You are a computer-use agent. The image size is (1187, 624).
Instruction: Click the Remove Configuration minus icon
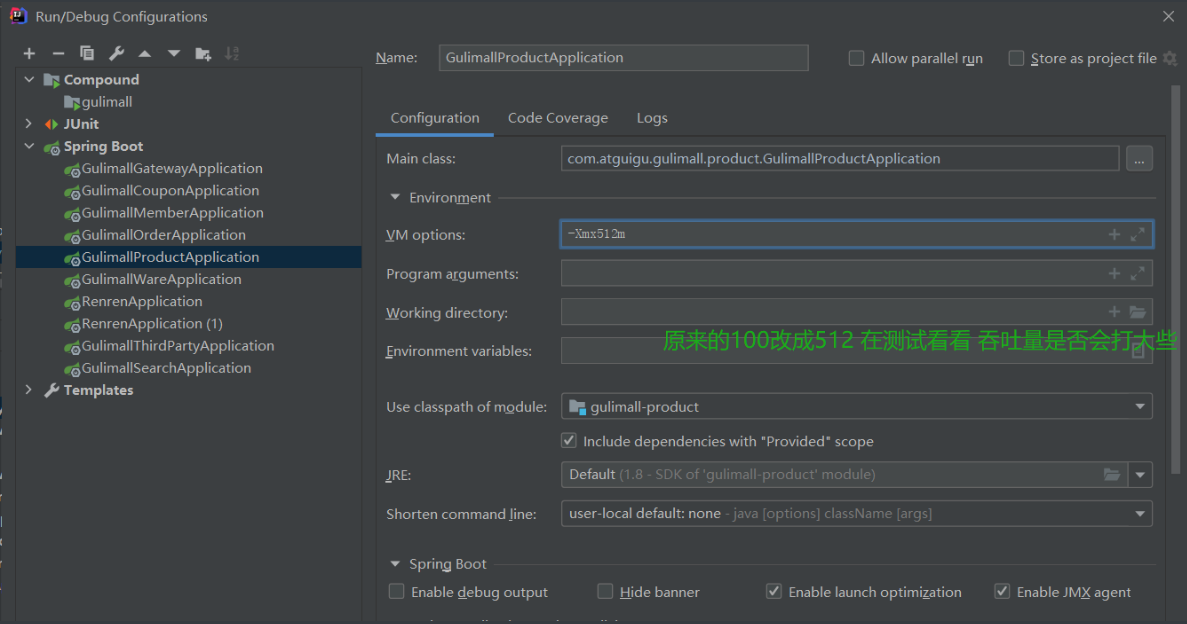pyautogui.click(x=58, y=54)
